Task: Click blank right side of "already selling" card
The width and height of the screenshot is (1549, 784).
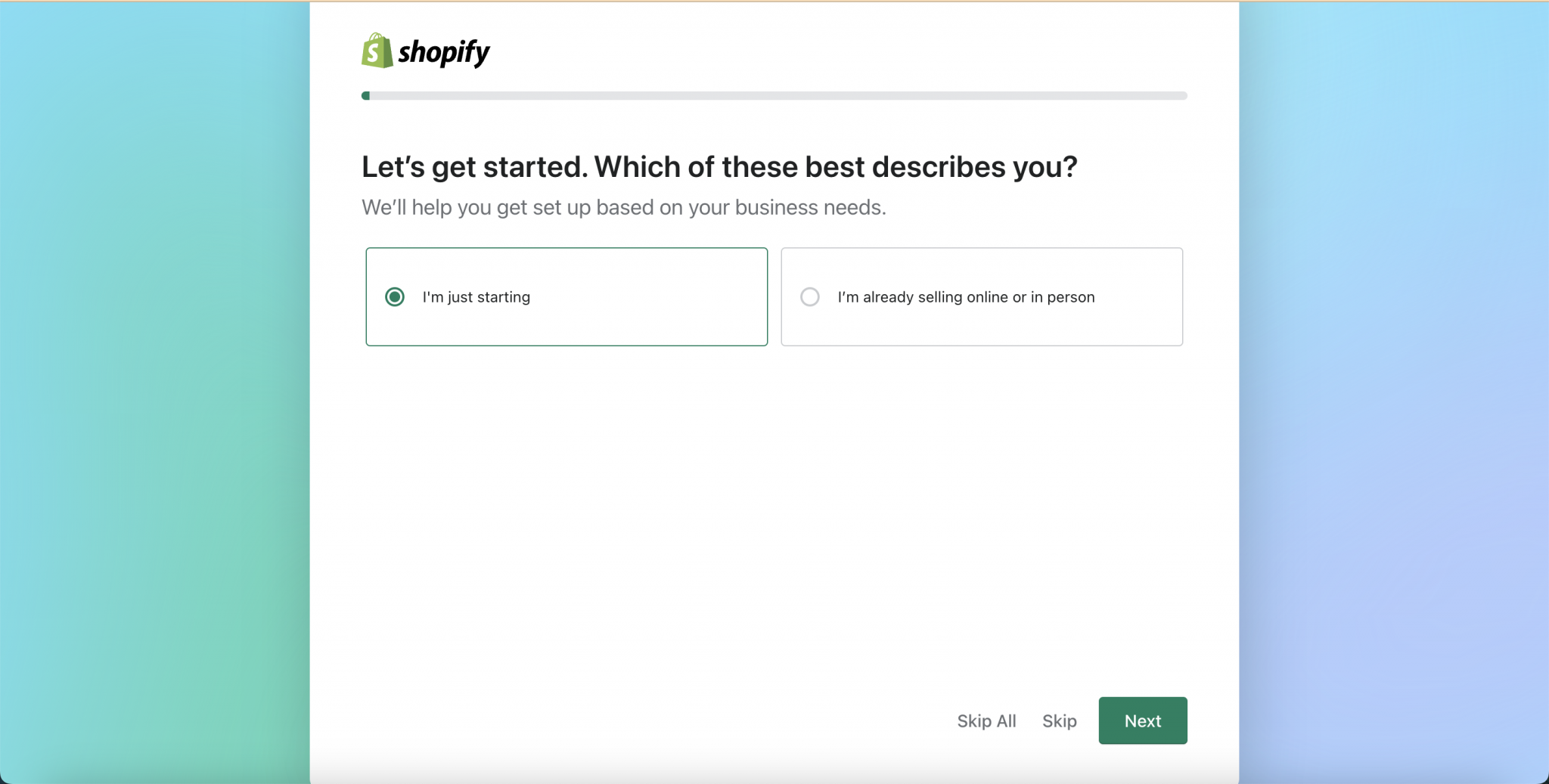Action: (x=1142, y=318)
